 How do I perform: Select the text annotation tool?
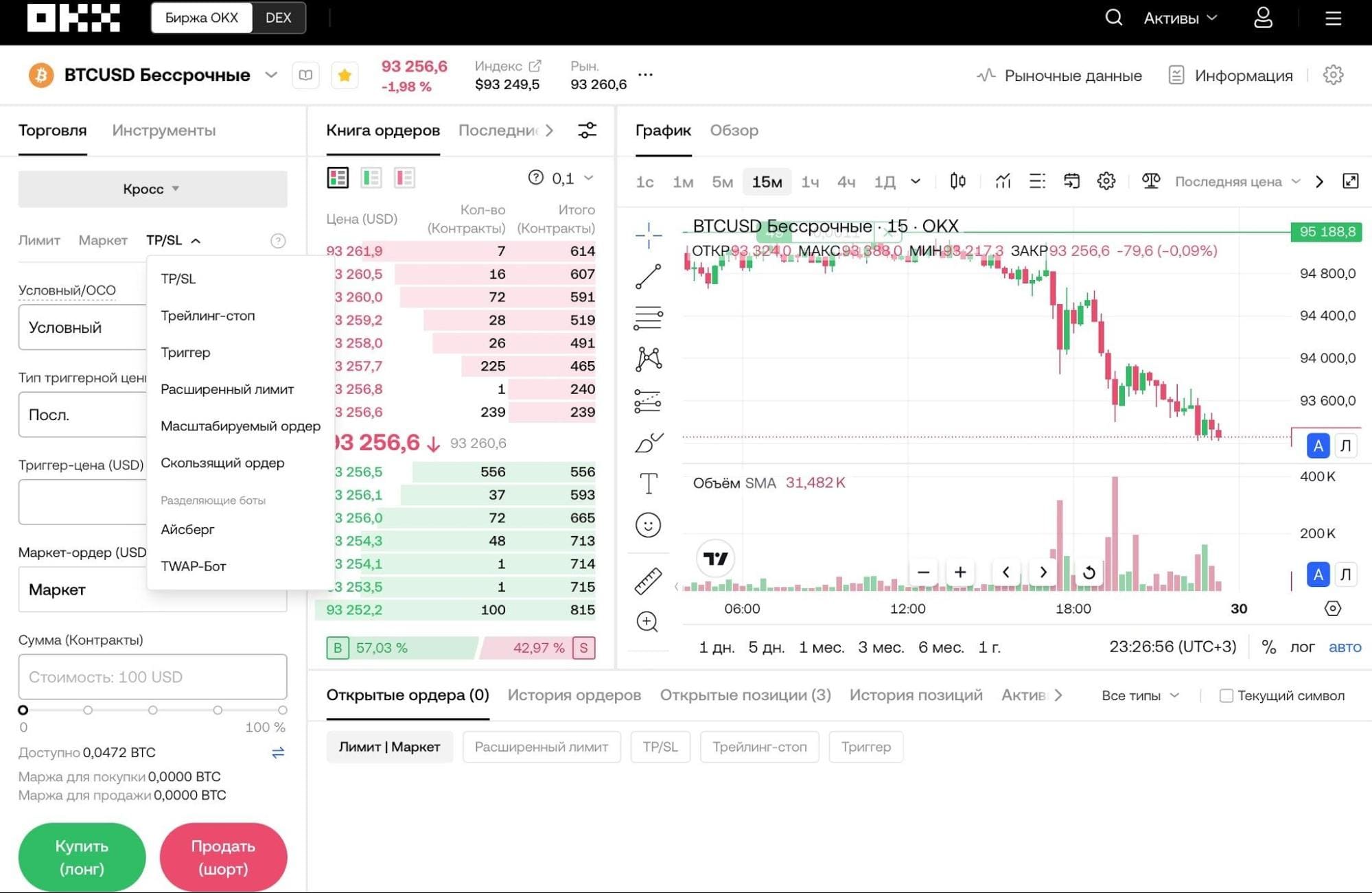click(x=648, y=484)
